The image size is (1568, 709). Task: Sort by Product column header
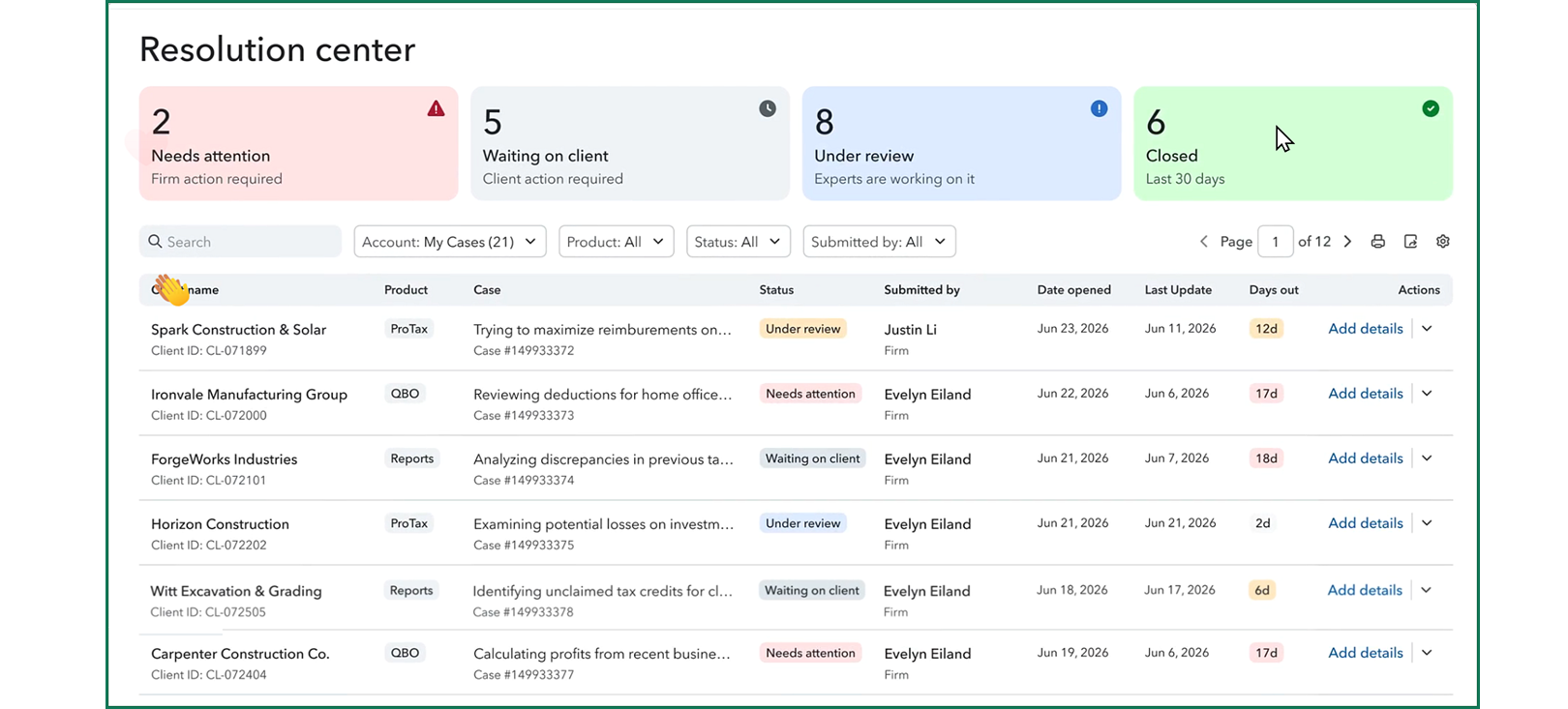pos(406,290)
